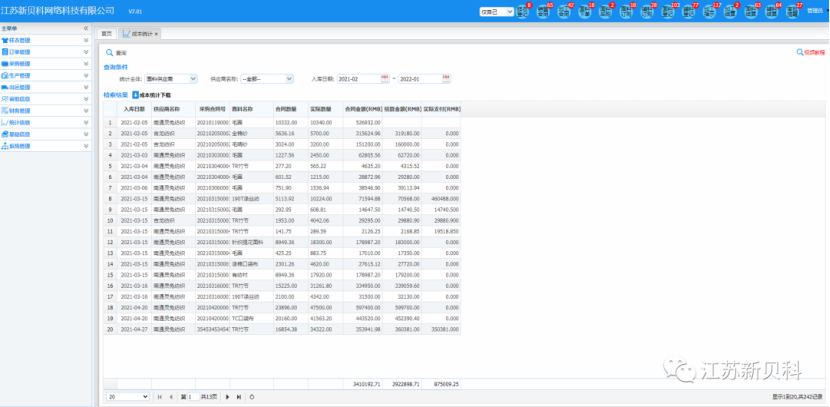Expand the 基础信息 menu chevron

click(x=86, y=134)
